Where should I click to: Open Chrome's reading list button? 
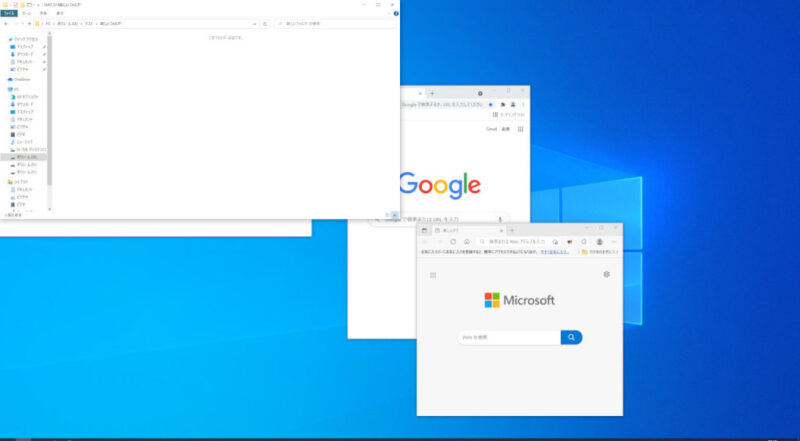pos(508,115)
